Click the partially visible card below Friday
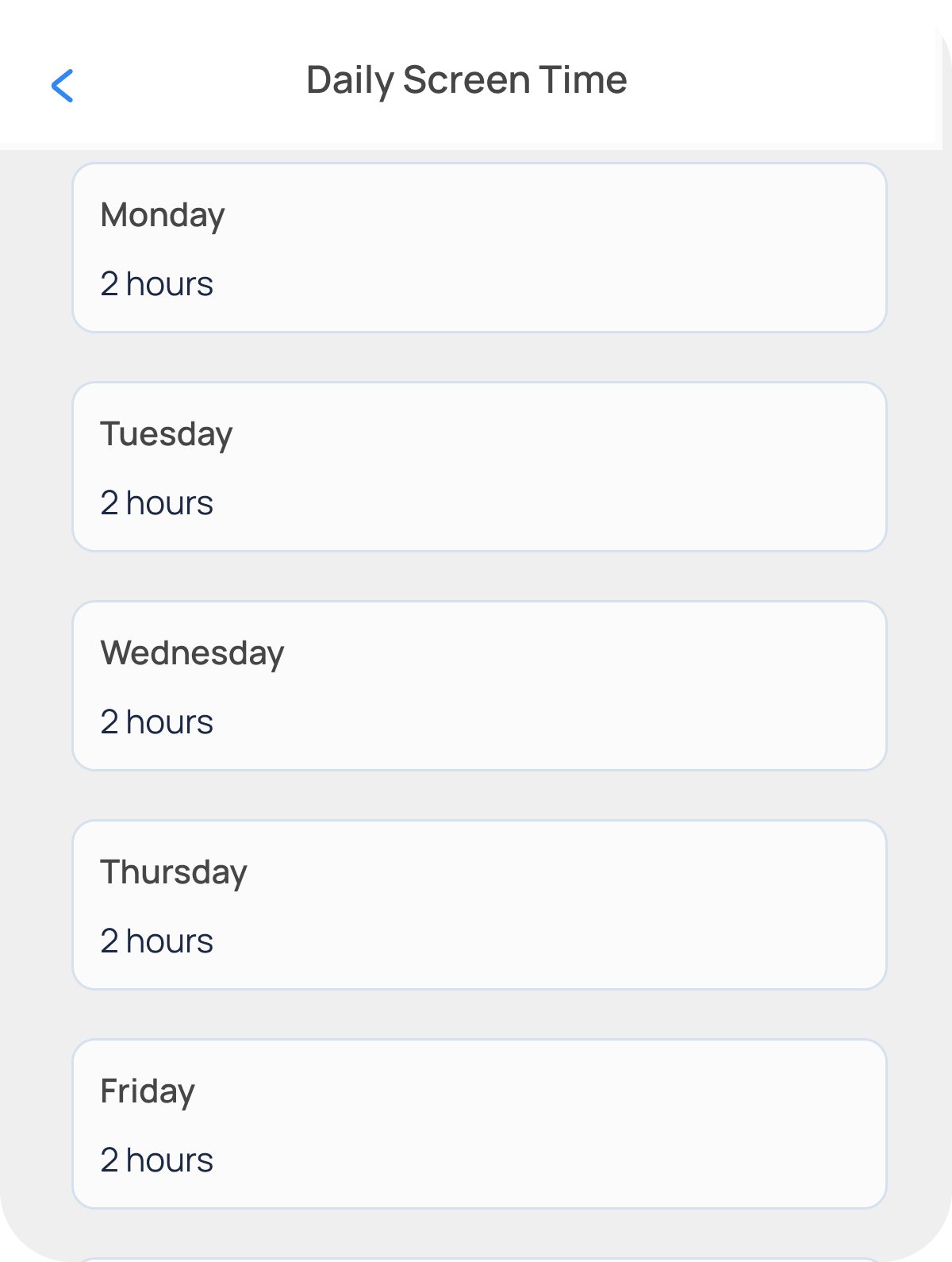This screenshot has width=952, height=1262. tap(479, 1259)
